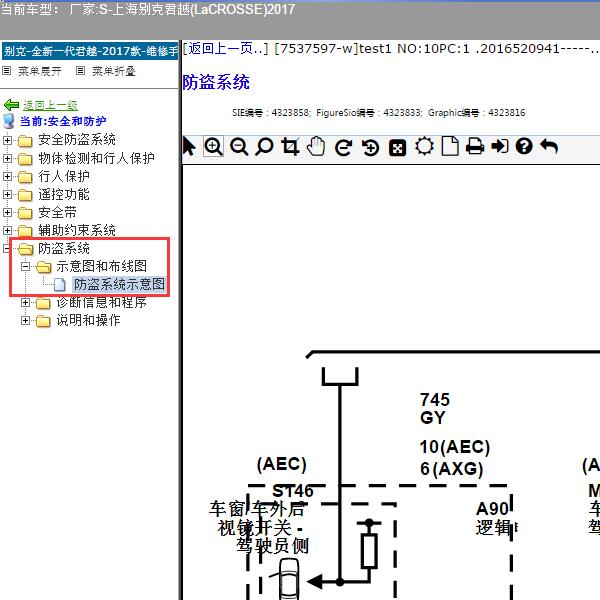The height and width of the screenshot is (600, 600).
Task: Expand the 遥控功能 tree node
Action: 7,194
